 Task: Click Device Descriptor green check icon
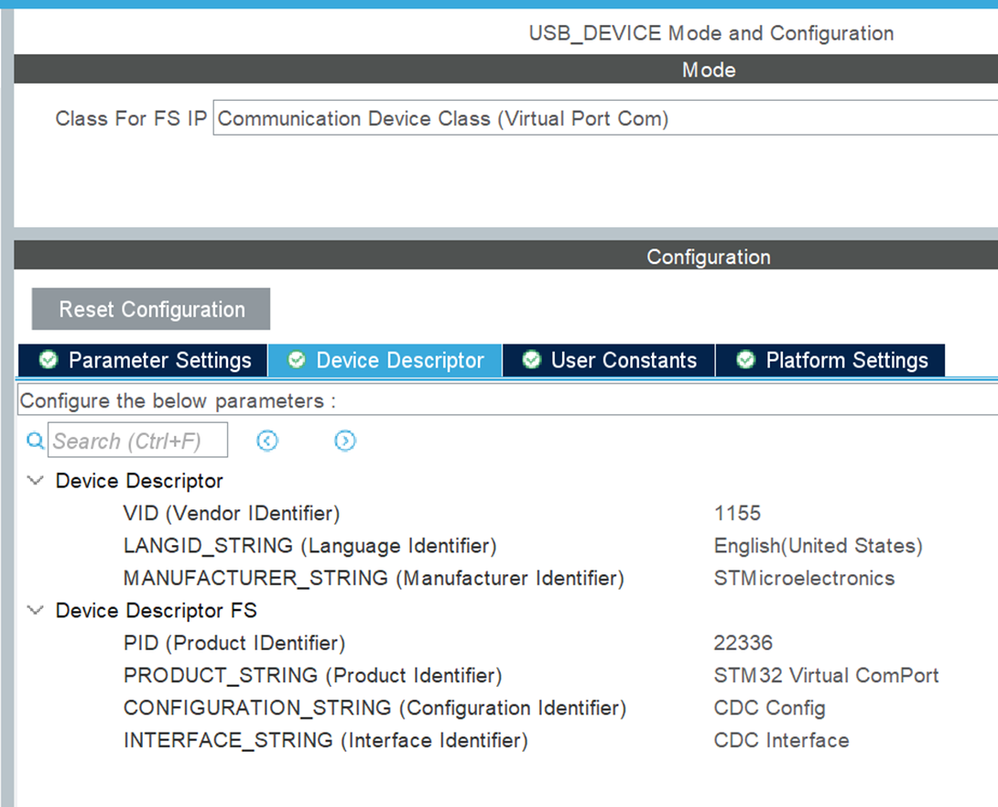click(296, 360)
